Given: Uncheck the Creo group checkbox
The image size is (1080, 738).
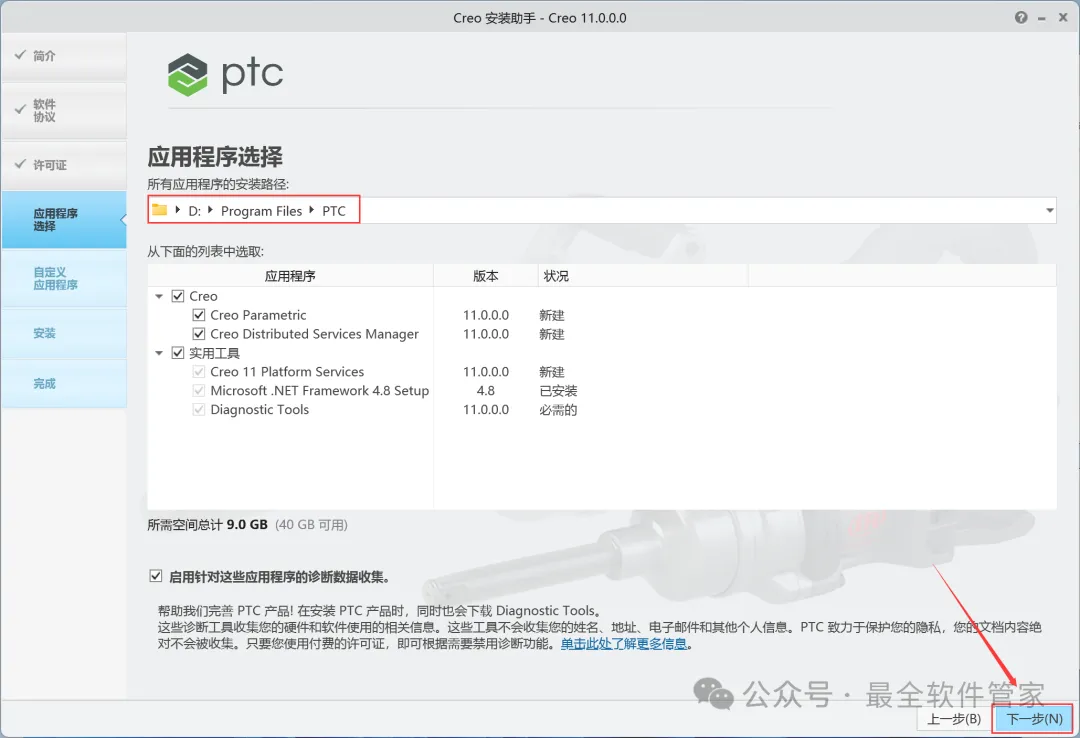Looking at the screenshot, I should pos(178,296).
